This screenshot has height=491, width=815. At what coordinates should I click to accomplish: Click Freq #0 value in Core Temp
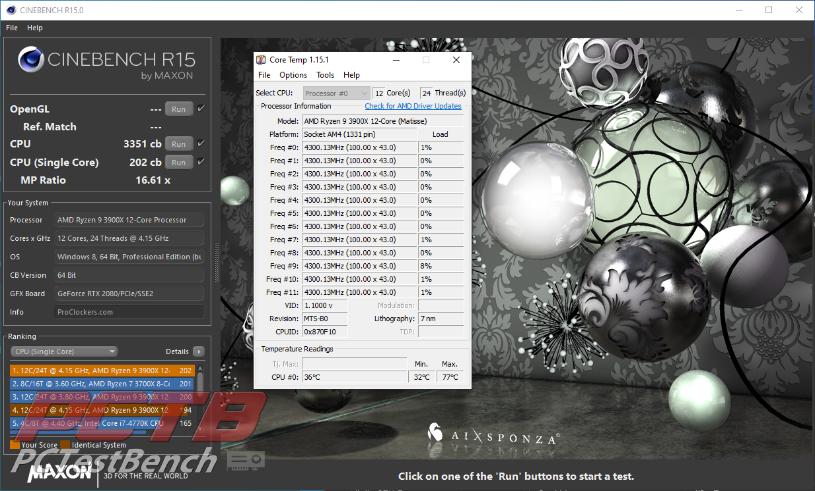pos(360,148)
